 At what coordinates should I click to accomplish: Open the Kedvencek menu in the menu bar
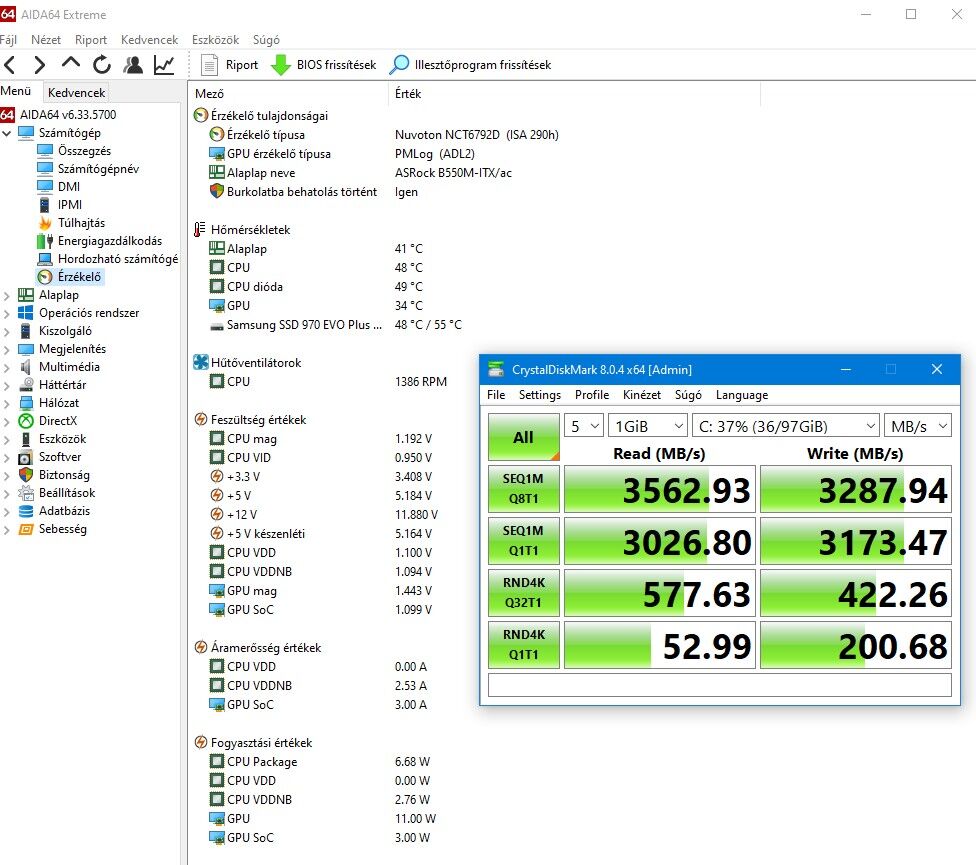click(x=149, y=40)
